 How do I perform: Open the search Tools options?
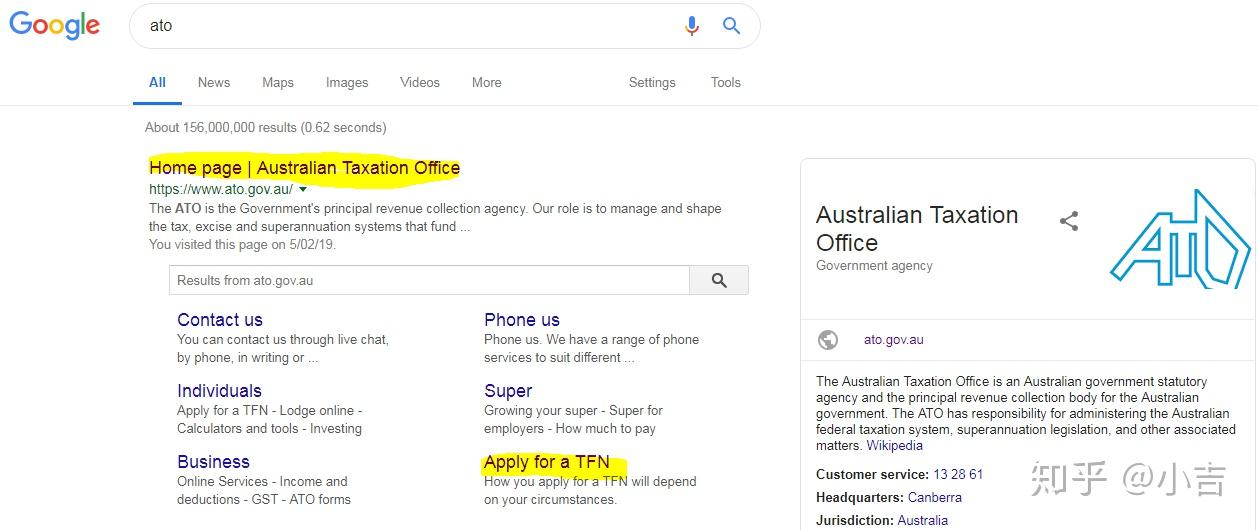(x=726, y=83)
